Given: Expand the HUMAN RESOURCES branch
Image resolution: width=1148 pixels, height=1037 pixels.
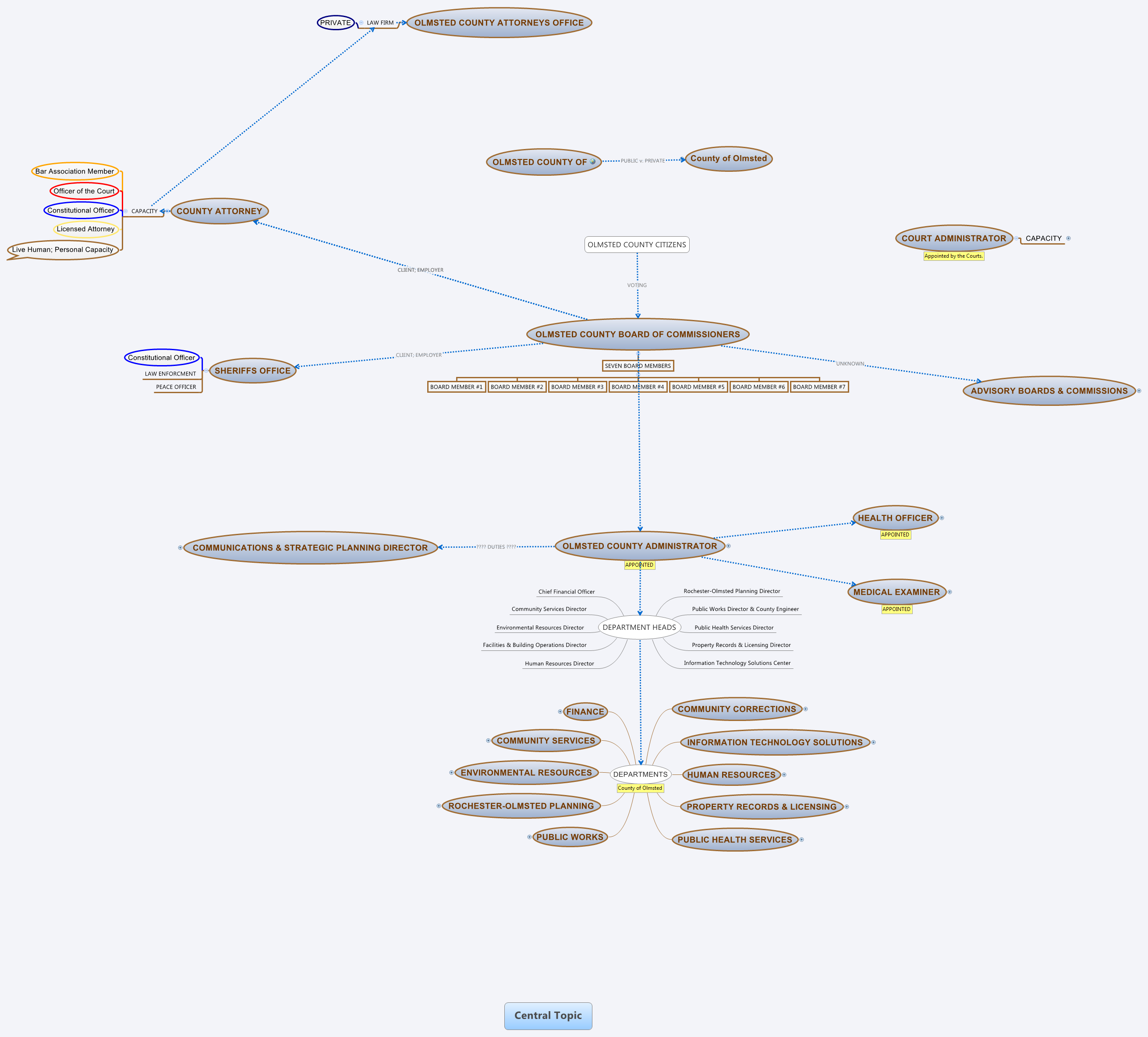Looking at the screenshot, I should pos(784,774).
